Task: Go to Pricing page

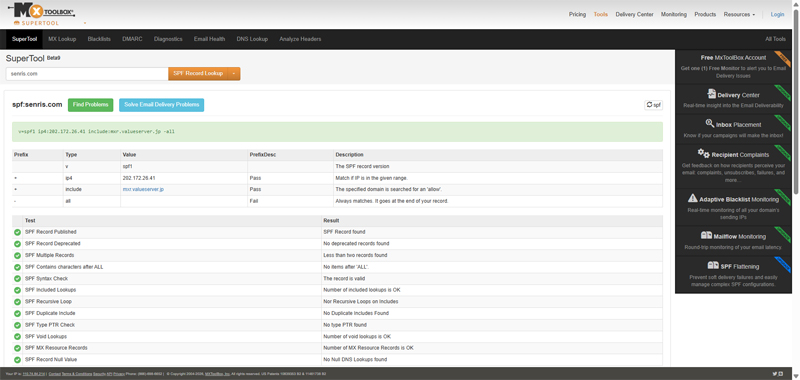Action: tap(577, 14)
